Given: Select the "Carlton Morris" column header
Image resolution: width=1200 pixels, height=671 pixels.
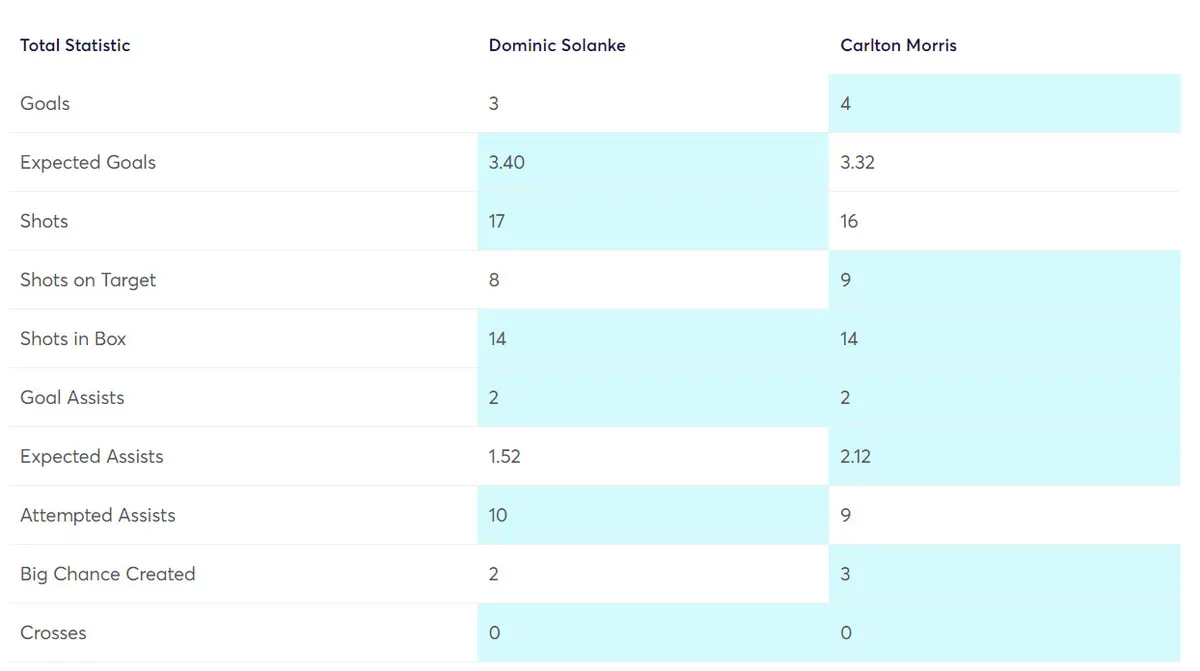Looking at the screenshot, I should coord(899,45).
